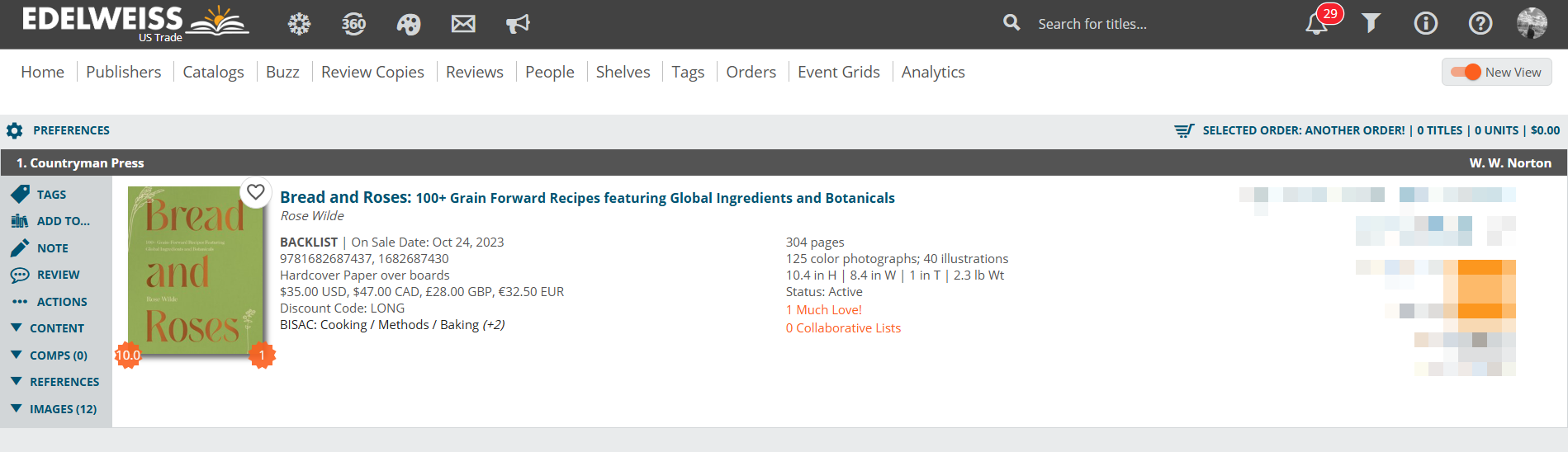
Task: Click the filter funnel icon
Action: tap(1371, 24)
